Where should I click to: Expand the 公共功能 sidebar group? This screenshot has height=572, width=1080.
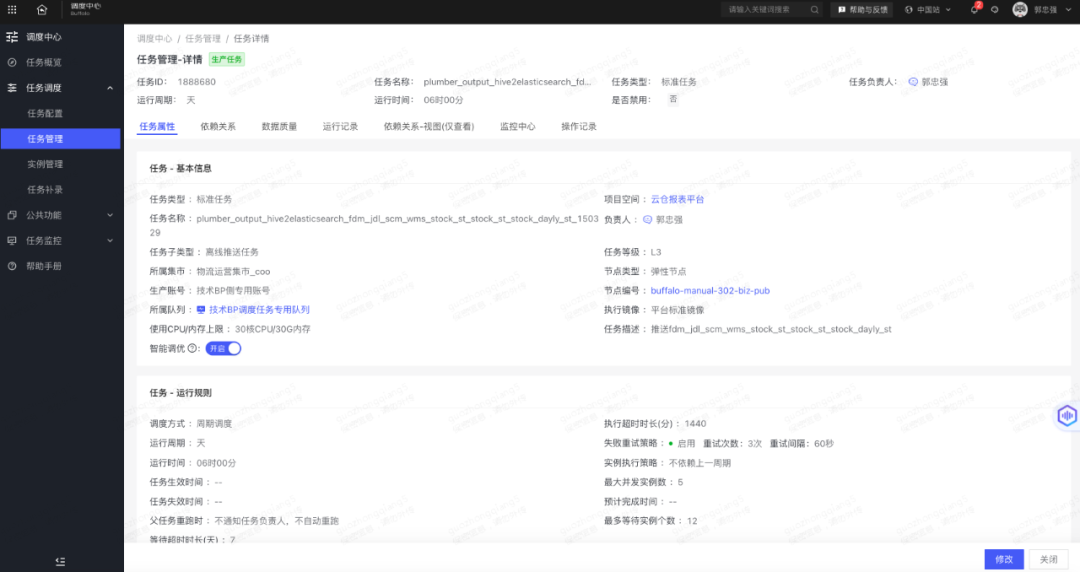pos(110,215)
